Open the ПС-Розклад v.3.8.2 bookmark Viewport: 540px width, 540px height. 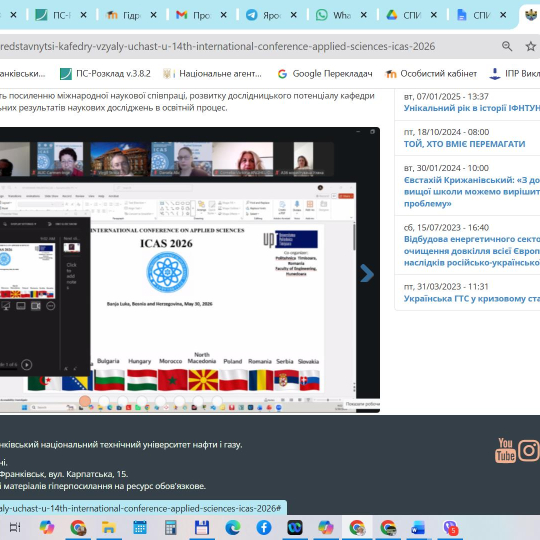coord(105,74)
